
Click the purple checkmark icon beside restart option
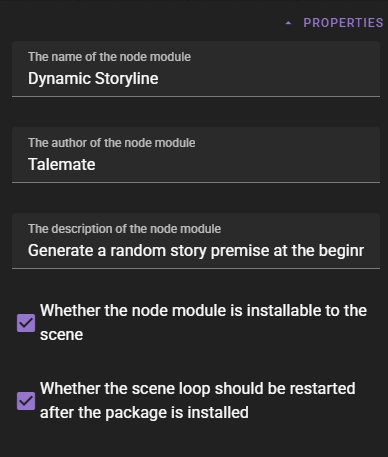tap(26, 401)
